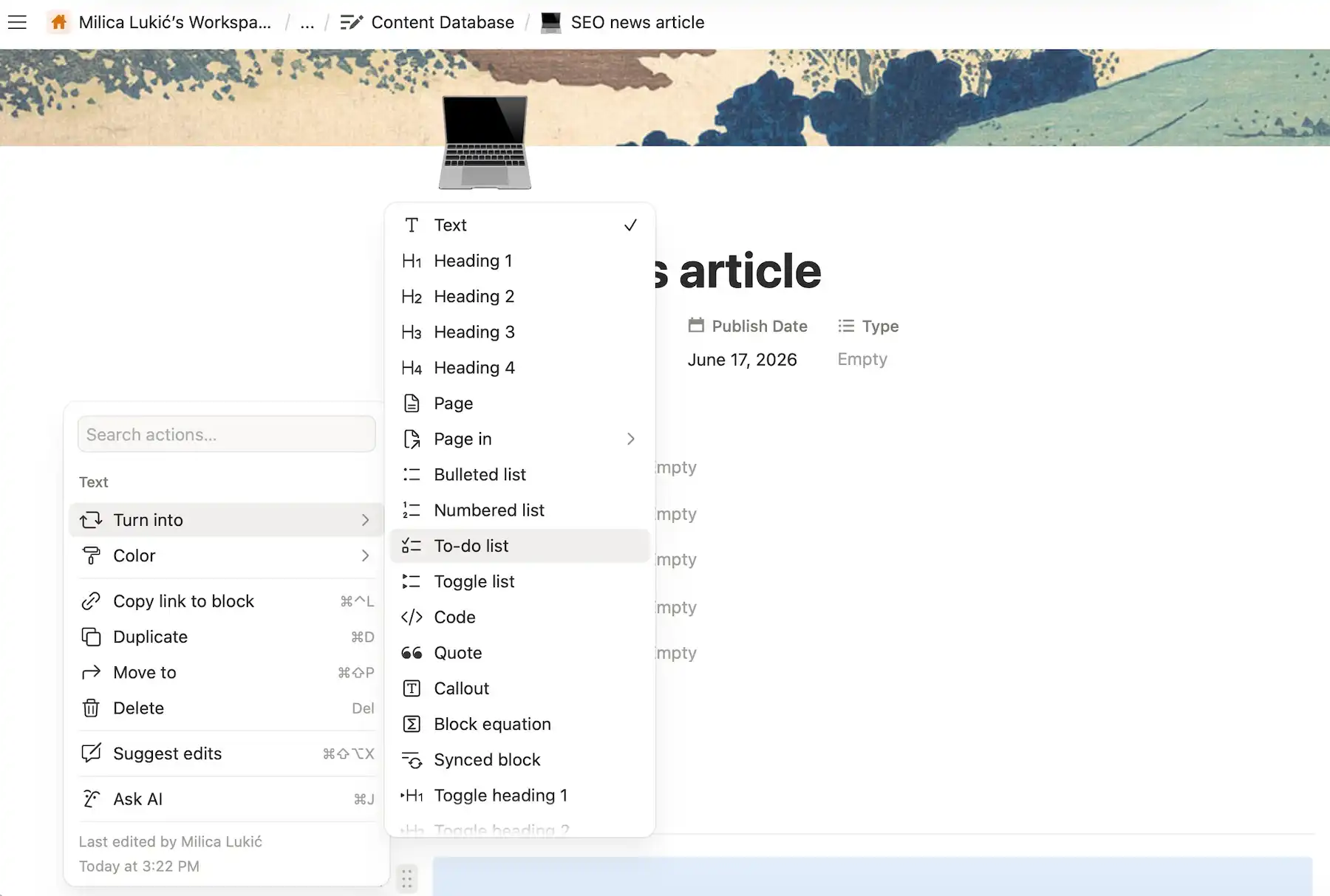Screen dimensions: 1330x896
Task: Click the Synced block icon
Action: pyautogui.click(x=412, y=759)
